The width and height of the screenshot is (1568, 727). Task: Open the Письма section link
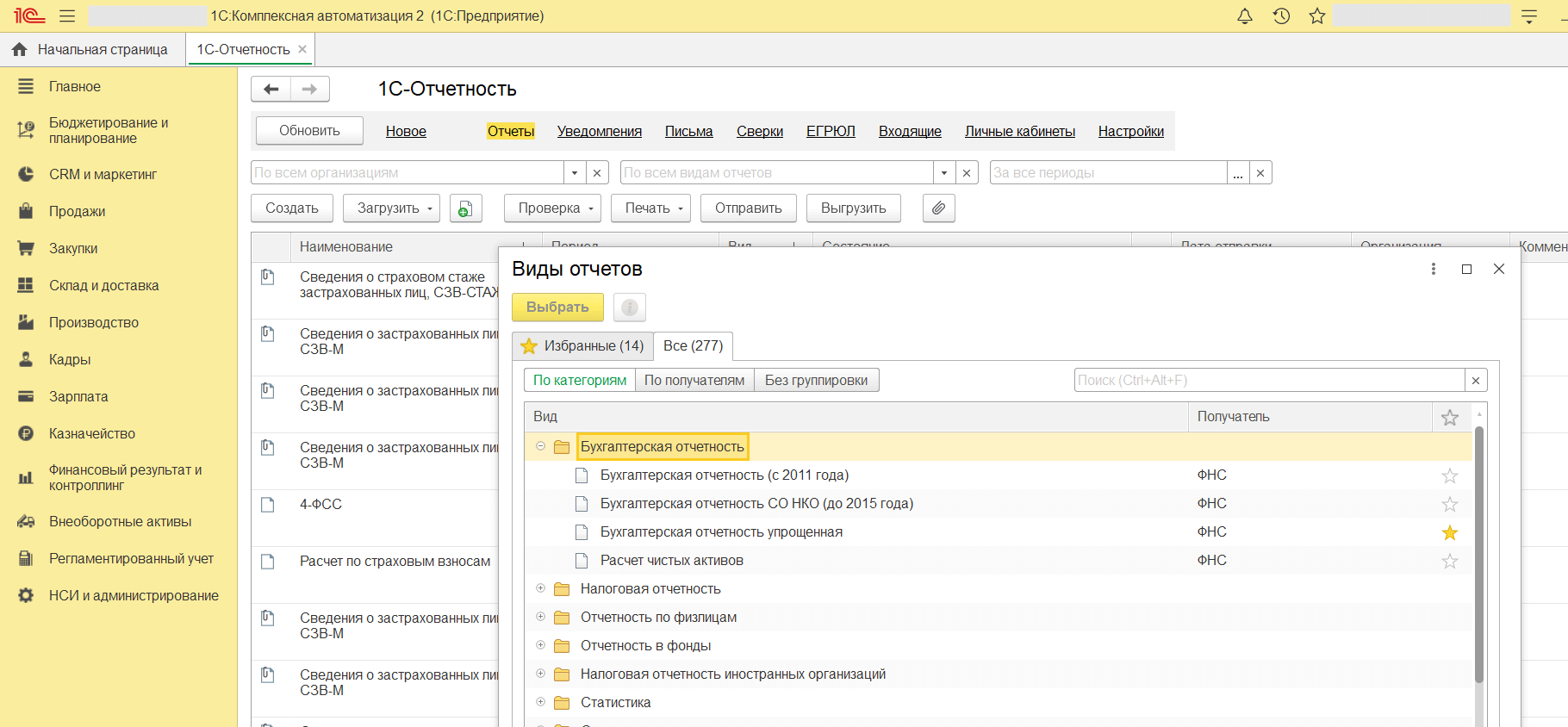click(x=689, y=131)
